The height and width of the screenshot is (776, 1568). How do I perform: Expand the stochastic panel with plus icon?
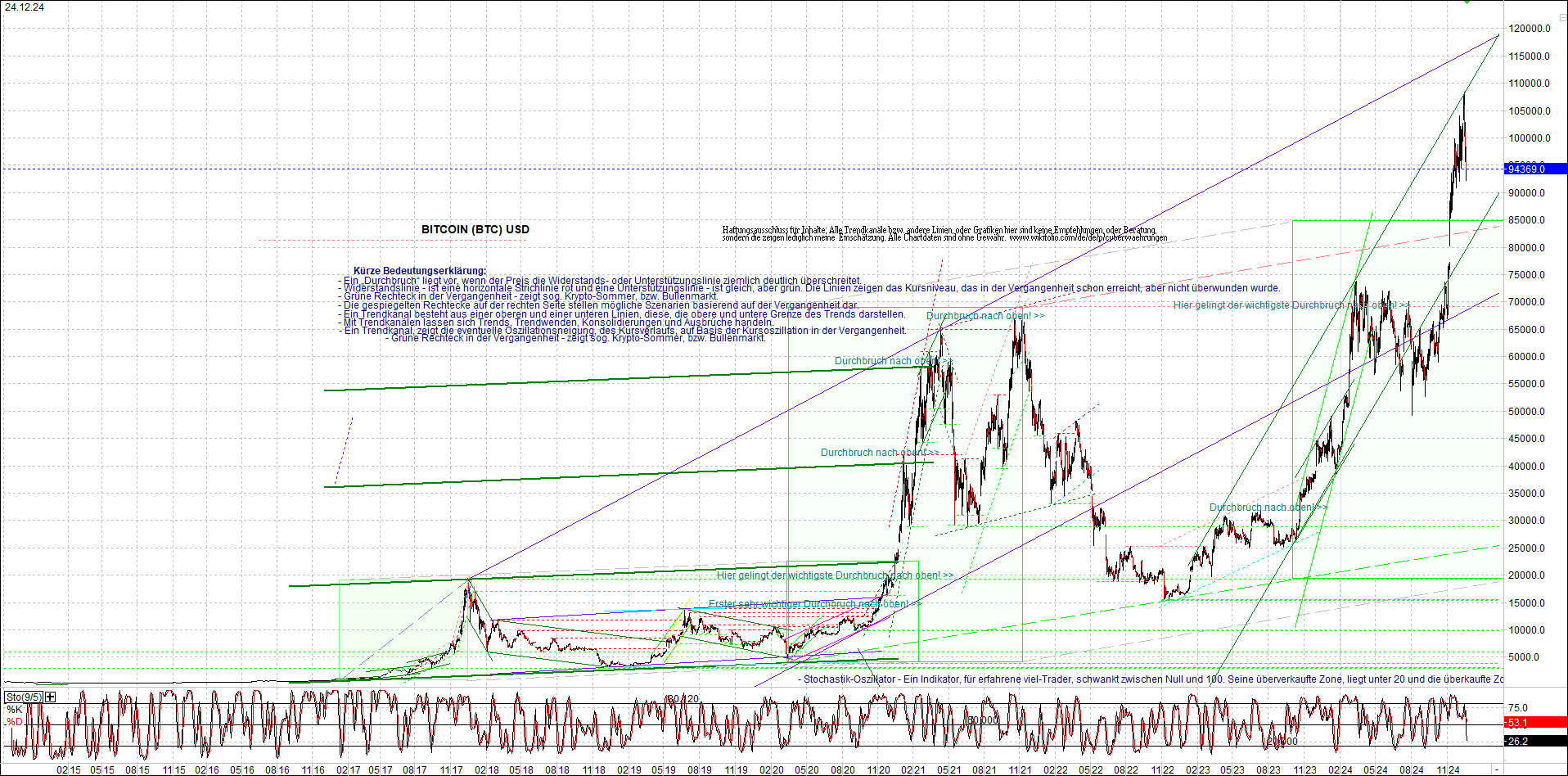point(51,697)
